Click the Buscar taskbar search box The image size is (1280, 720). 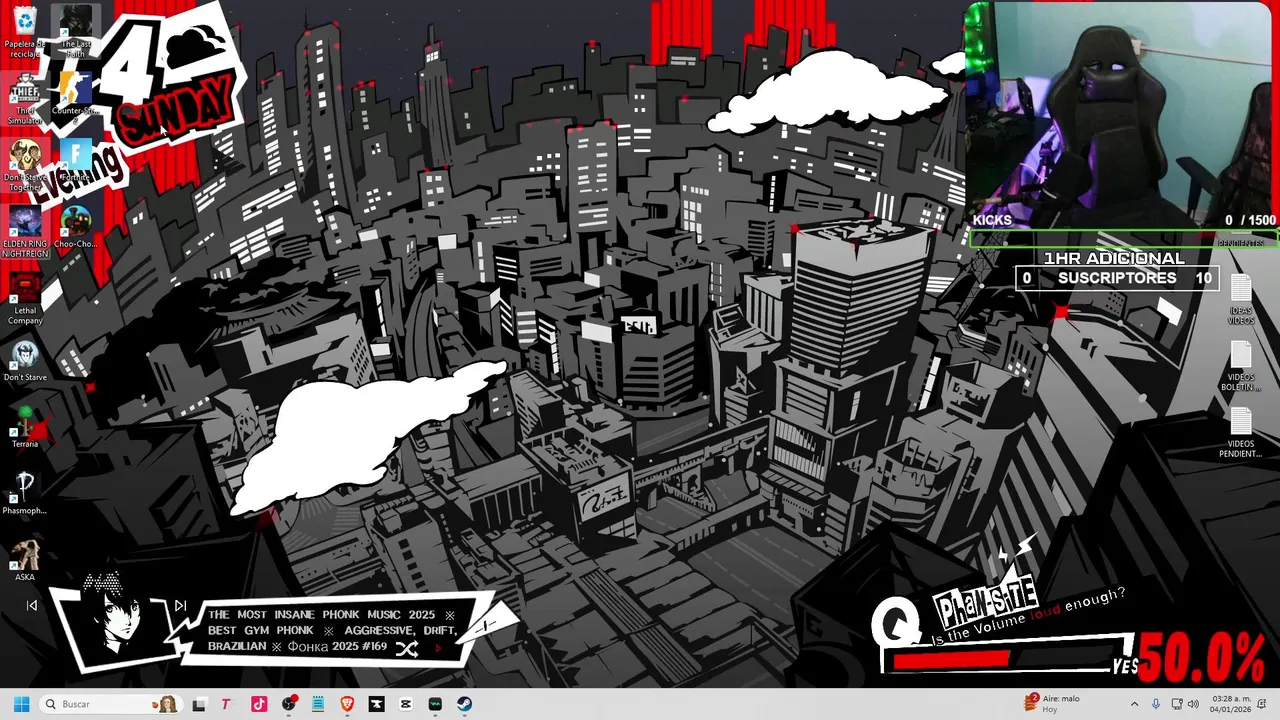point(110,704)
